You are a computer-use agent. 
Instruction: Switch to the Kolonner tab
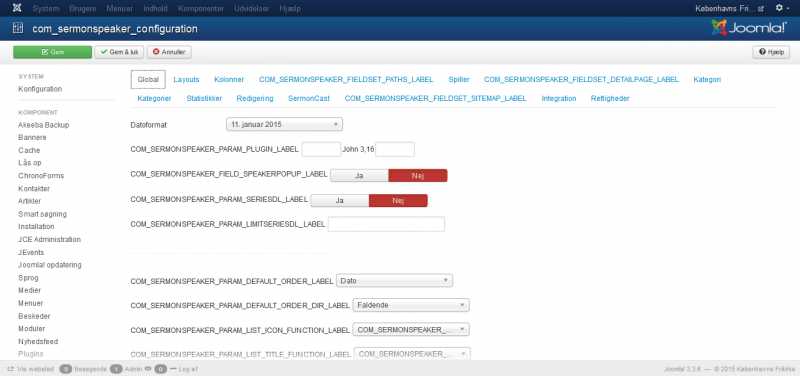pyautogui.click(x=229, y=80)
